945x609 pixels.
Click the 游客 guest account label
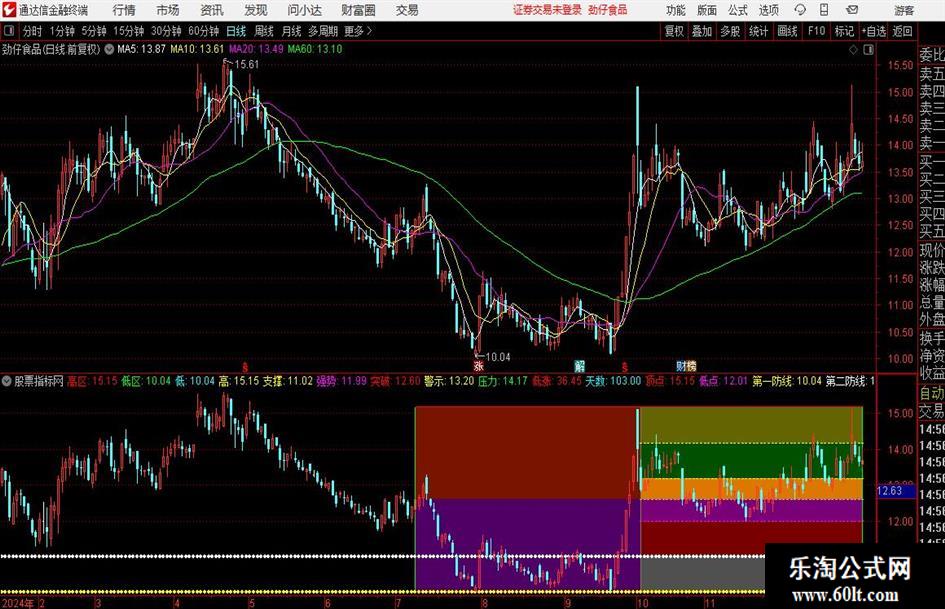pyautogui.click(x=904, y=10)
